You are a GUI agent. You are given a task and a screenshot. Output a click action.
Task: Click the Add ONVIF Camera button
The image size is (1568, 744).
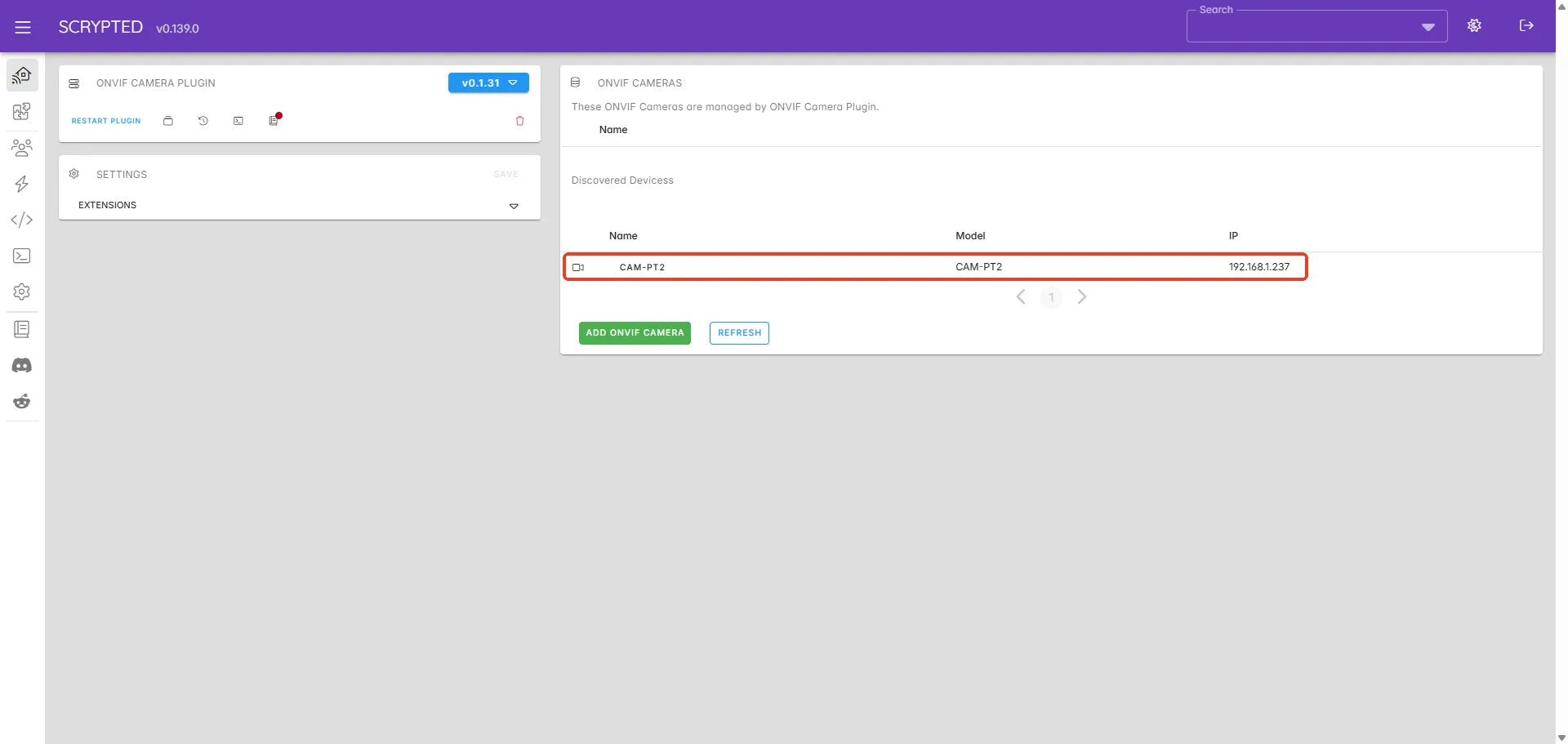[635, 332]
